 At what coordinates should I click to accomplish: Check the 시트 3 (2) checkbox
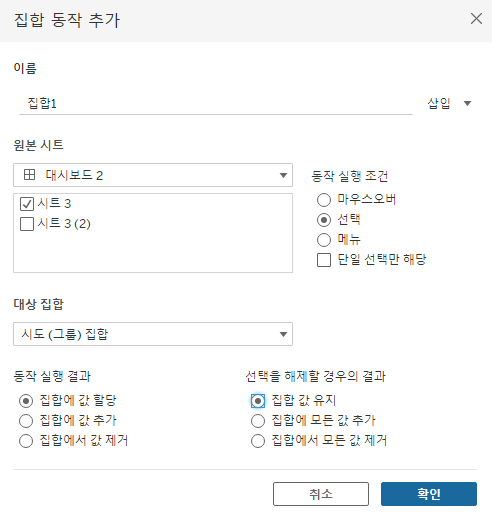pyautogui.click(x=27, y=224)
